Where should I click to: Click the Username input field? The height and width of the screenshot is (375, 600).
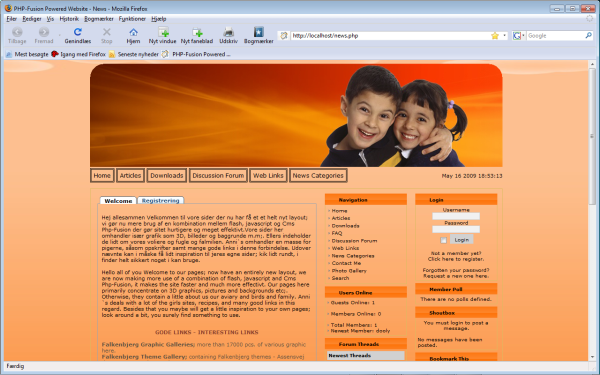(456, 216)
